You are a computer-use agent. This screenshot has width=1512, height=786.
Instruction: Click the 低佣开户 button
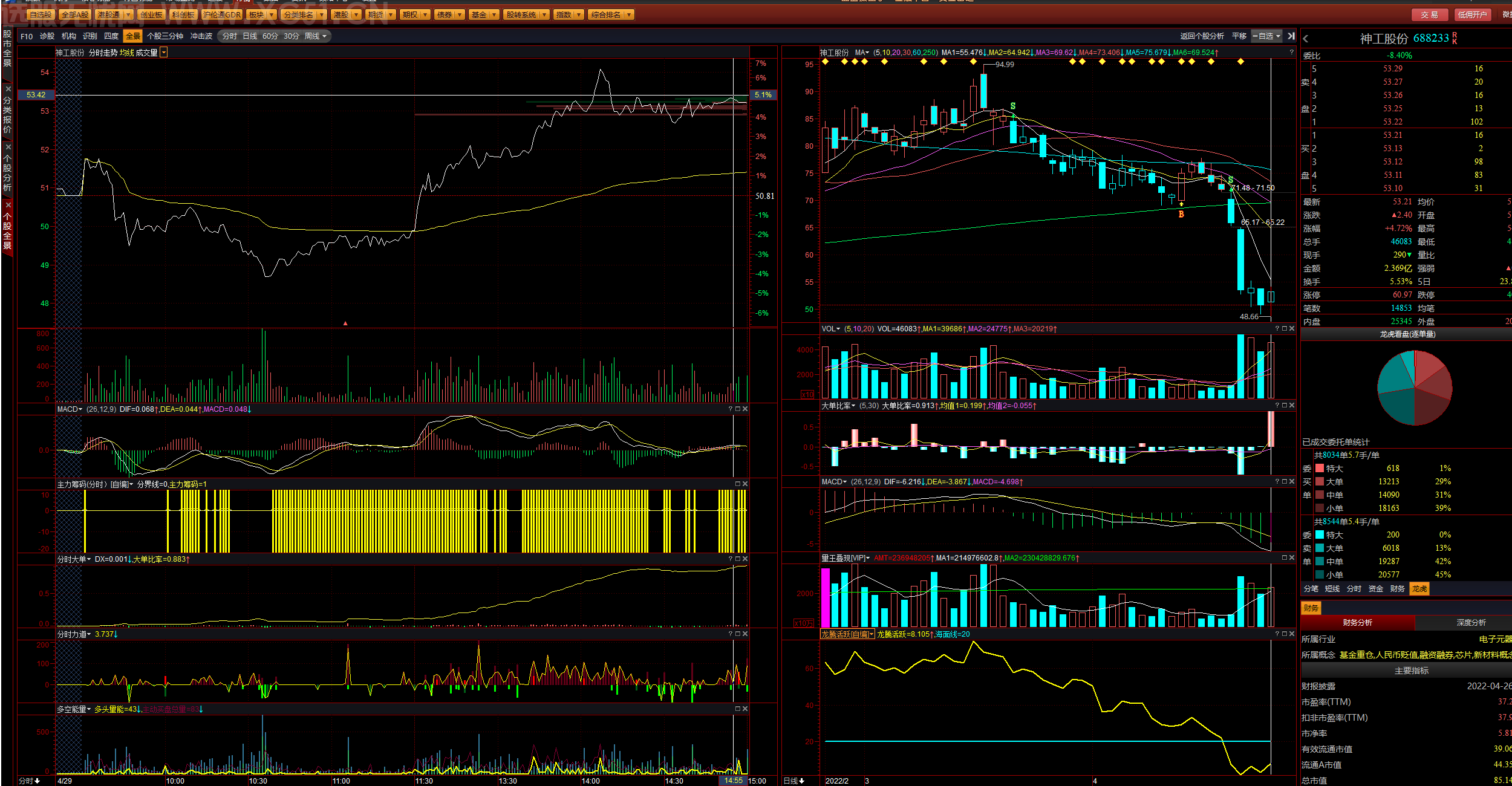click(1472, 15)
